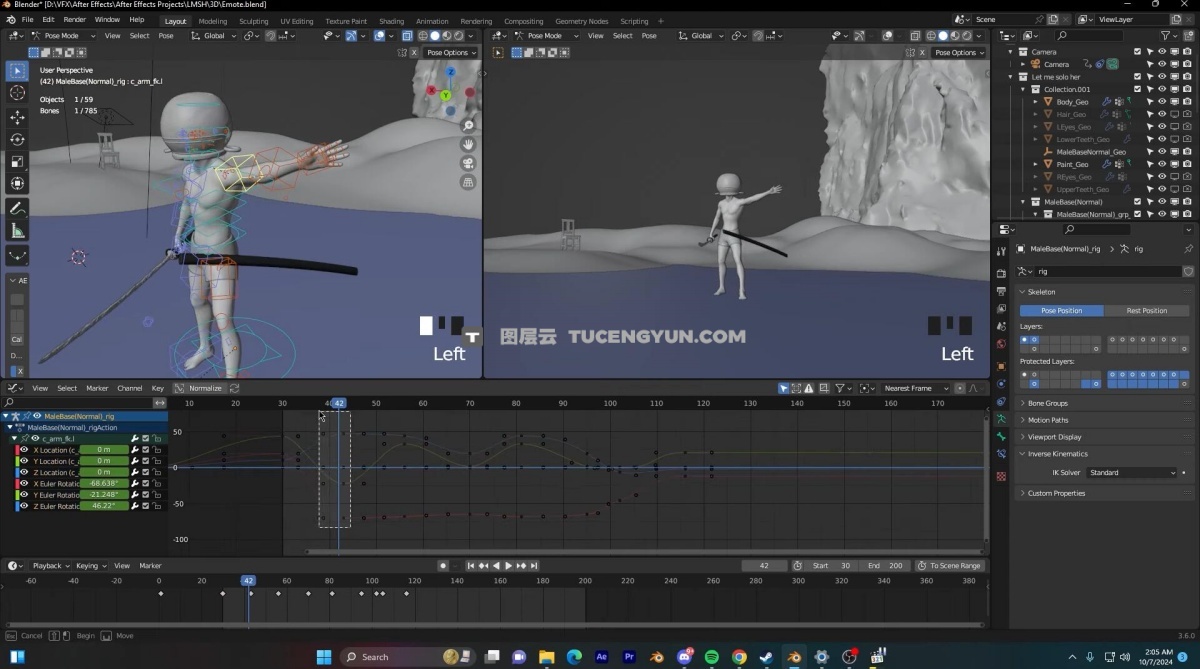The image size is (1200, 669).
Task: Select the Breakdowner pose tool
Action: 17,256
